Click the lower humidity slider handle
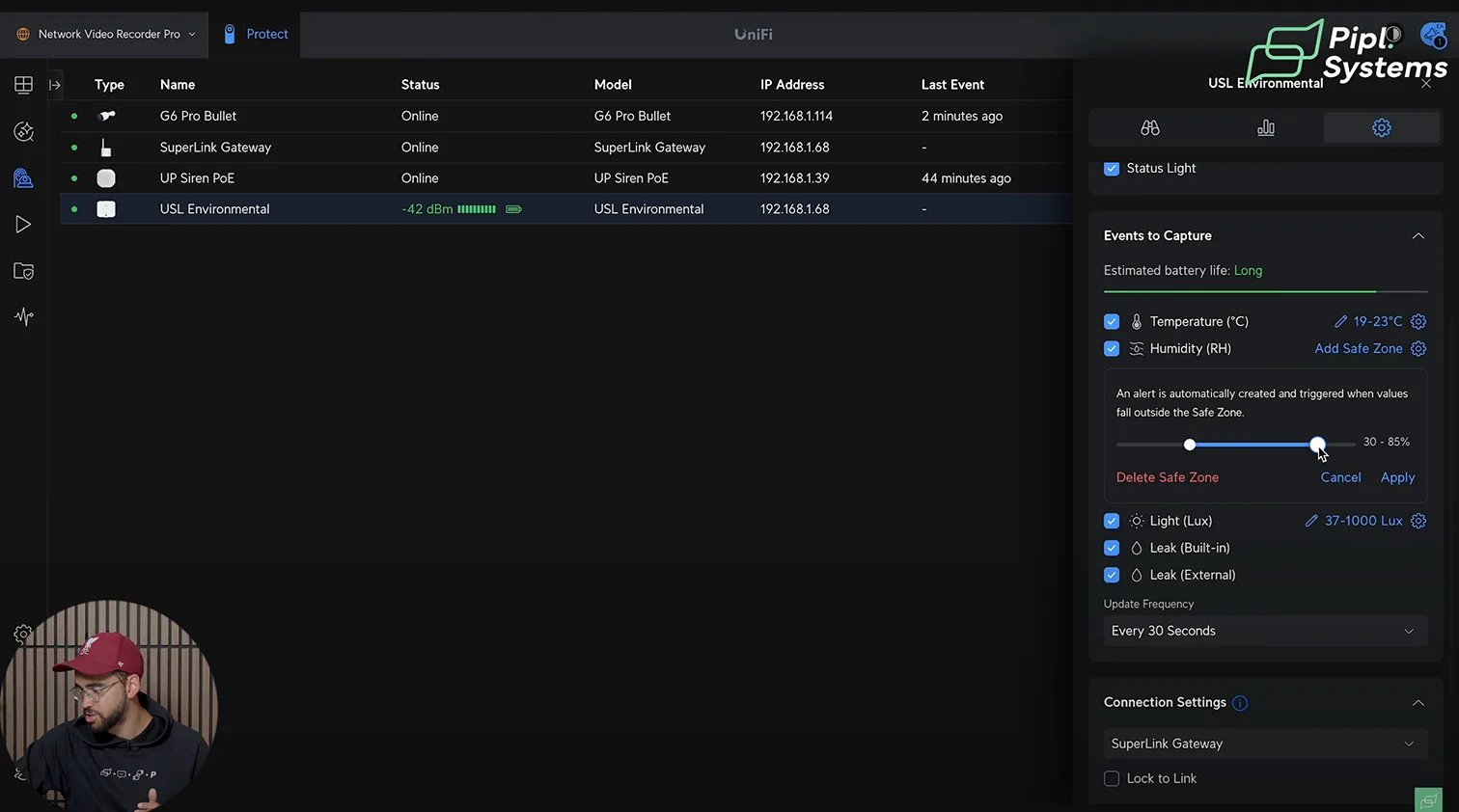Image resolution: width=1459 pixels, height=812 pixels. pos(1190,445)
